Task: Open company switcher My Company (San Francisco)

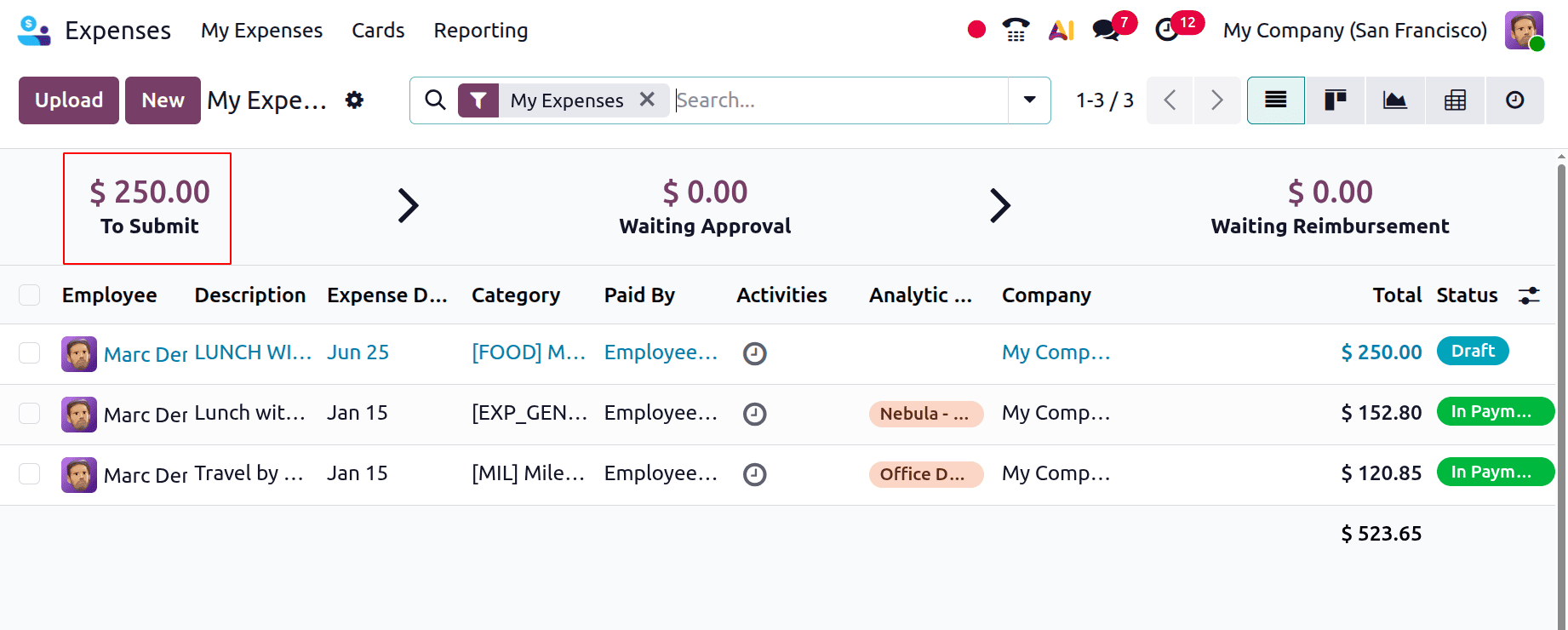Action: pyautogui.click(x=1354, y=31)
